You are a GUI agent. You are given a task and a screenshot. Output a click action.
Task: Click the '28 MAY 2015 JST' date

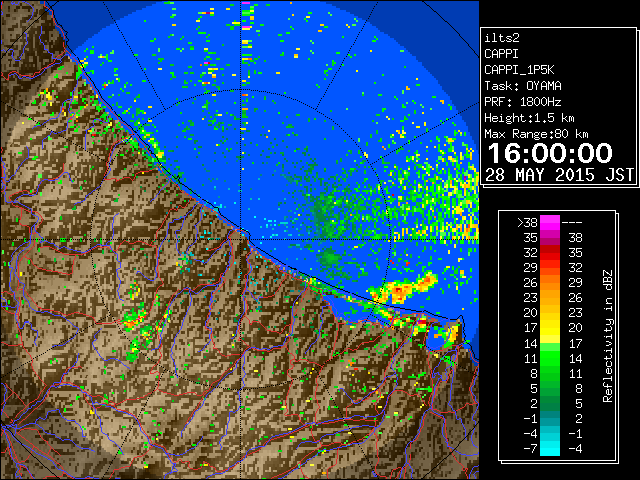point(560,175)
